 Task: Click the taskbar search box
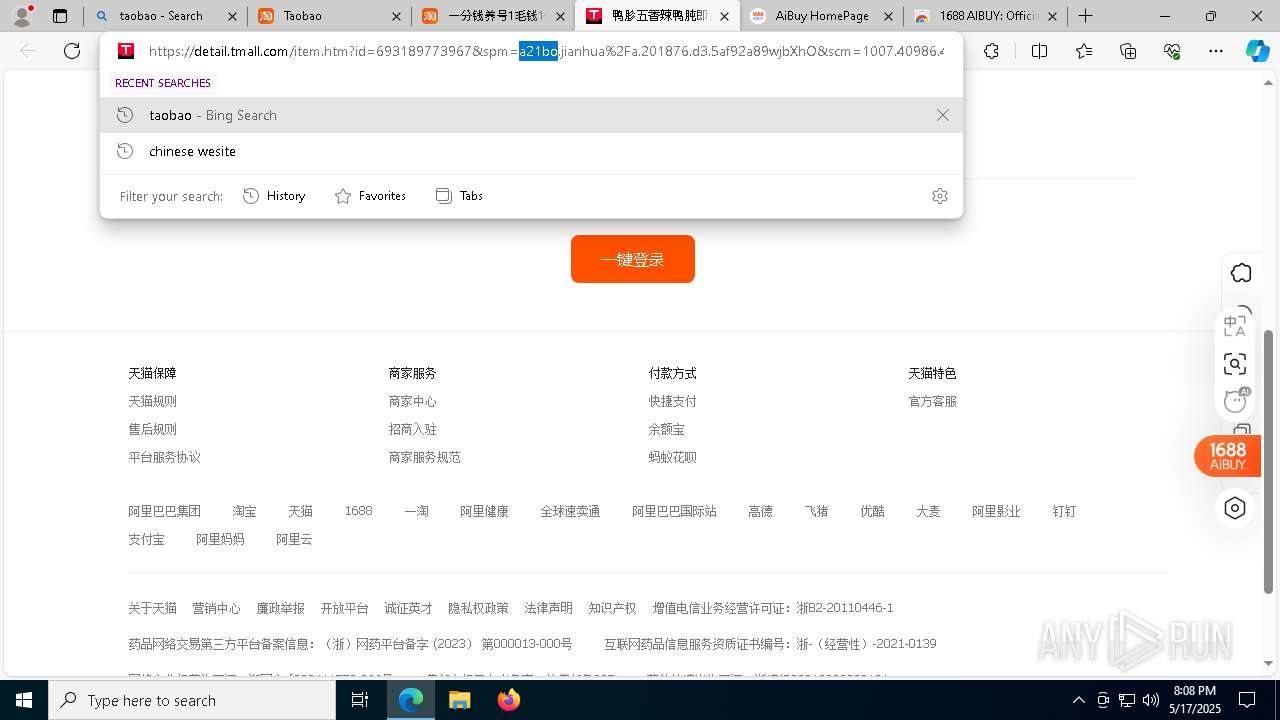coord(192,700)
